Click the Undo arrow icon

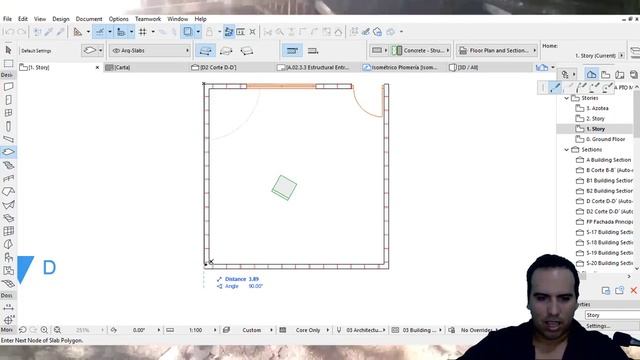point(10,31)
